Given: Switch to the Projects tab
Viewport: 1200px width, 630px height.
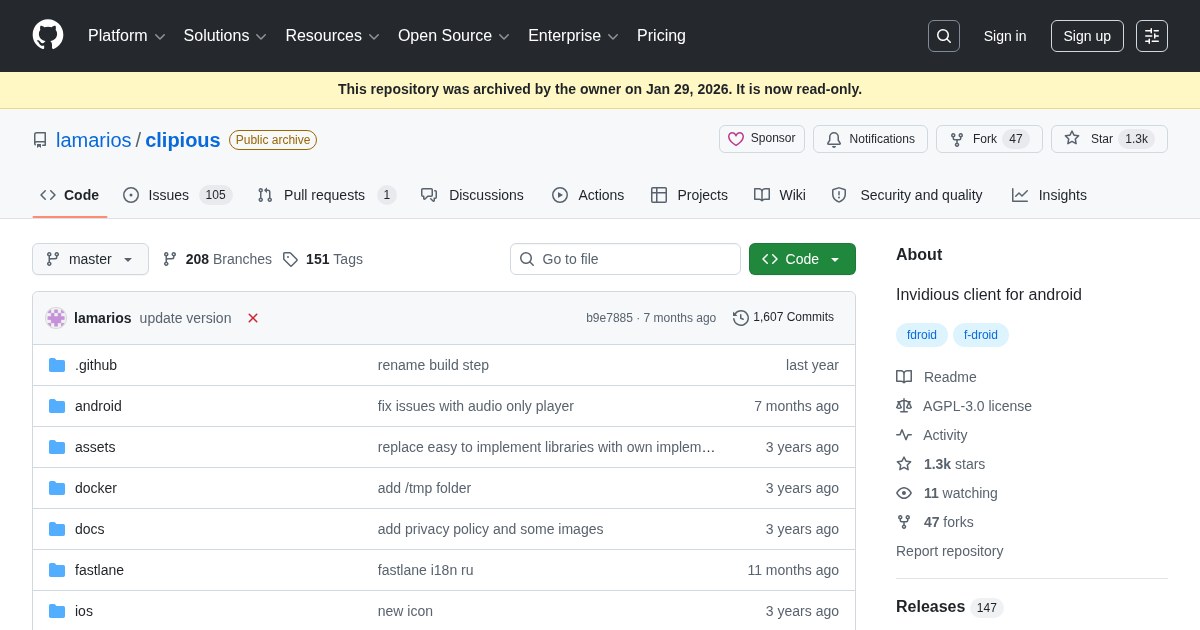Looking at the screenshot, I should [x=689, y=195].
